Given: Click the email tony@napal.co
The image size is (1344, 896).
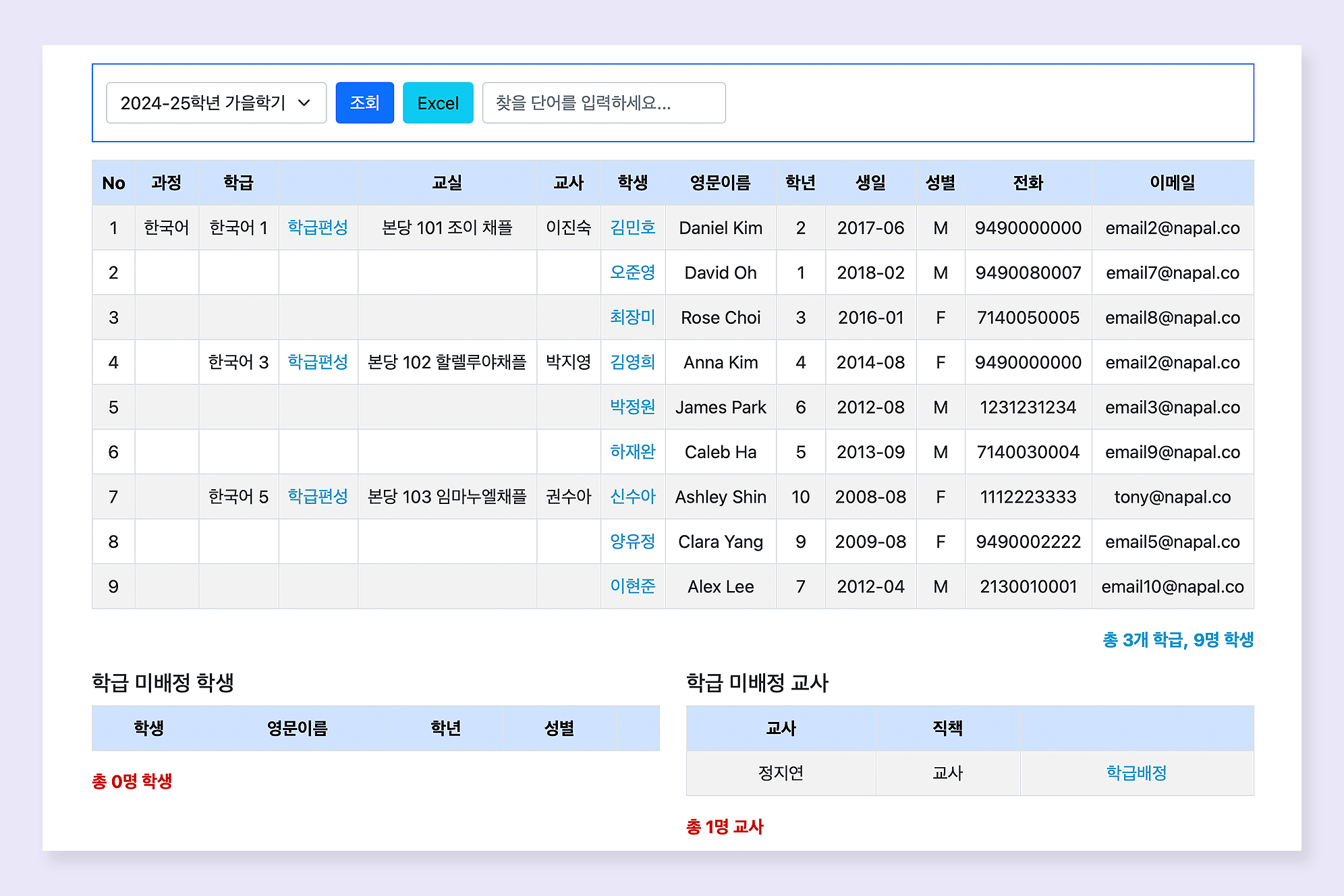Looking at the screenshot, I should point(1172,497).
